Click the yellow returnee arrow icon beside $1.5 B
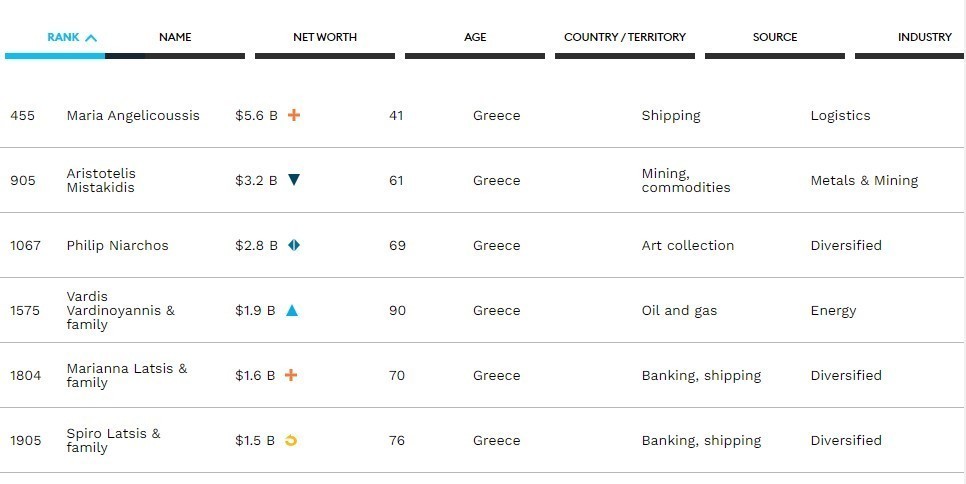Screen dimensions: 966x484 pyautogui.click(x=291, y=440)
